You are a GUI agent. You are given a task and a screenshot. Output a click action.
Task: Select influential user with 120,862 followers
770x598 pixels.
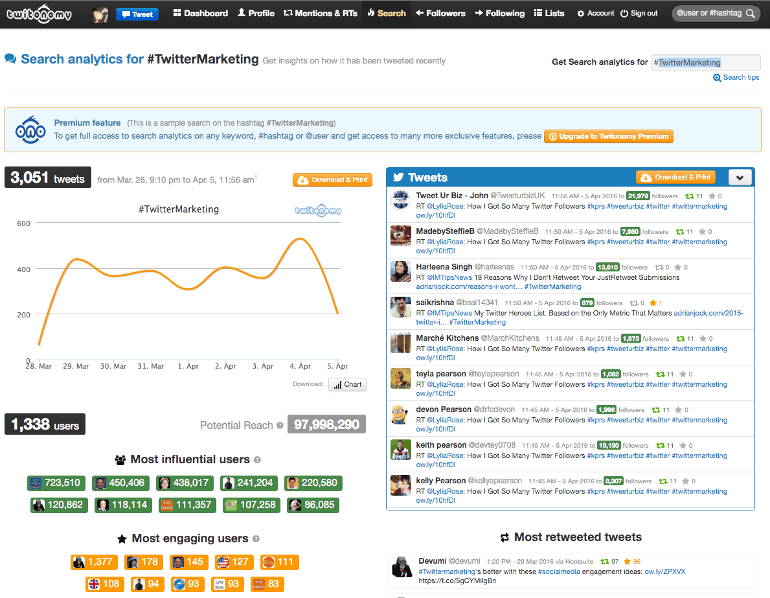pos(59,505)
